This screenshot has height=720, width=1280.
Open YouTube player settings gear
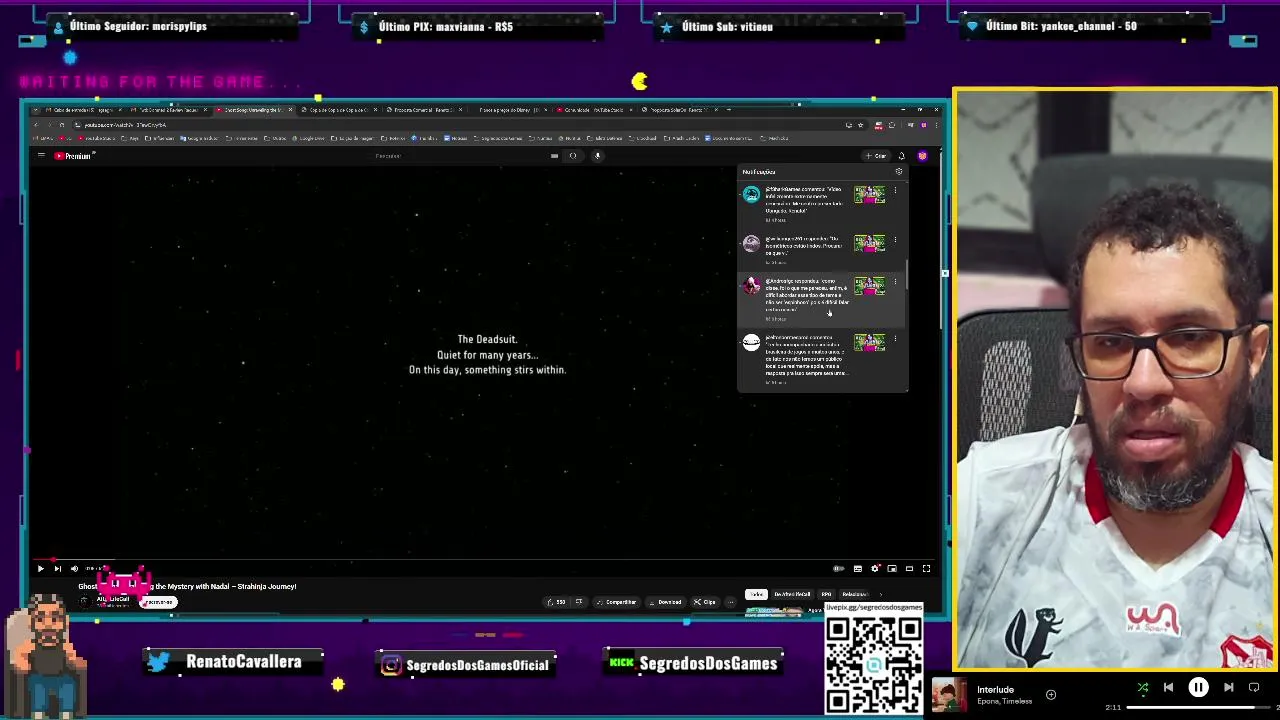[875, 568]
